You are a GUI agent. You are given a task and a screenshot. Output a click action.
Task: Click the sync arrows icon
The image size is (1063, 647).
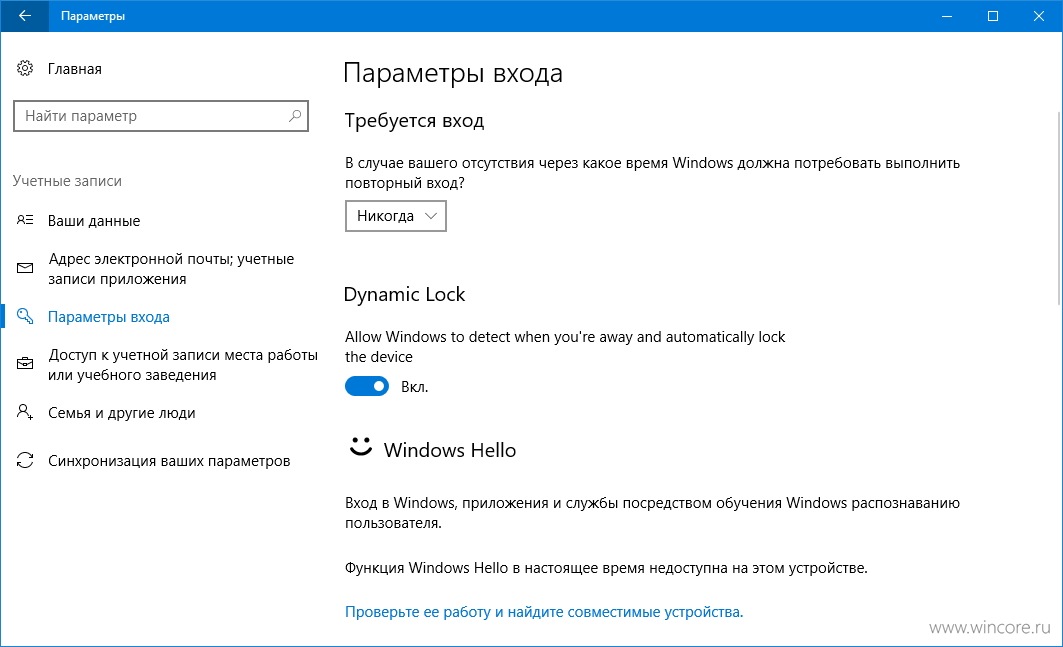click(25, 460)
